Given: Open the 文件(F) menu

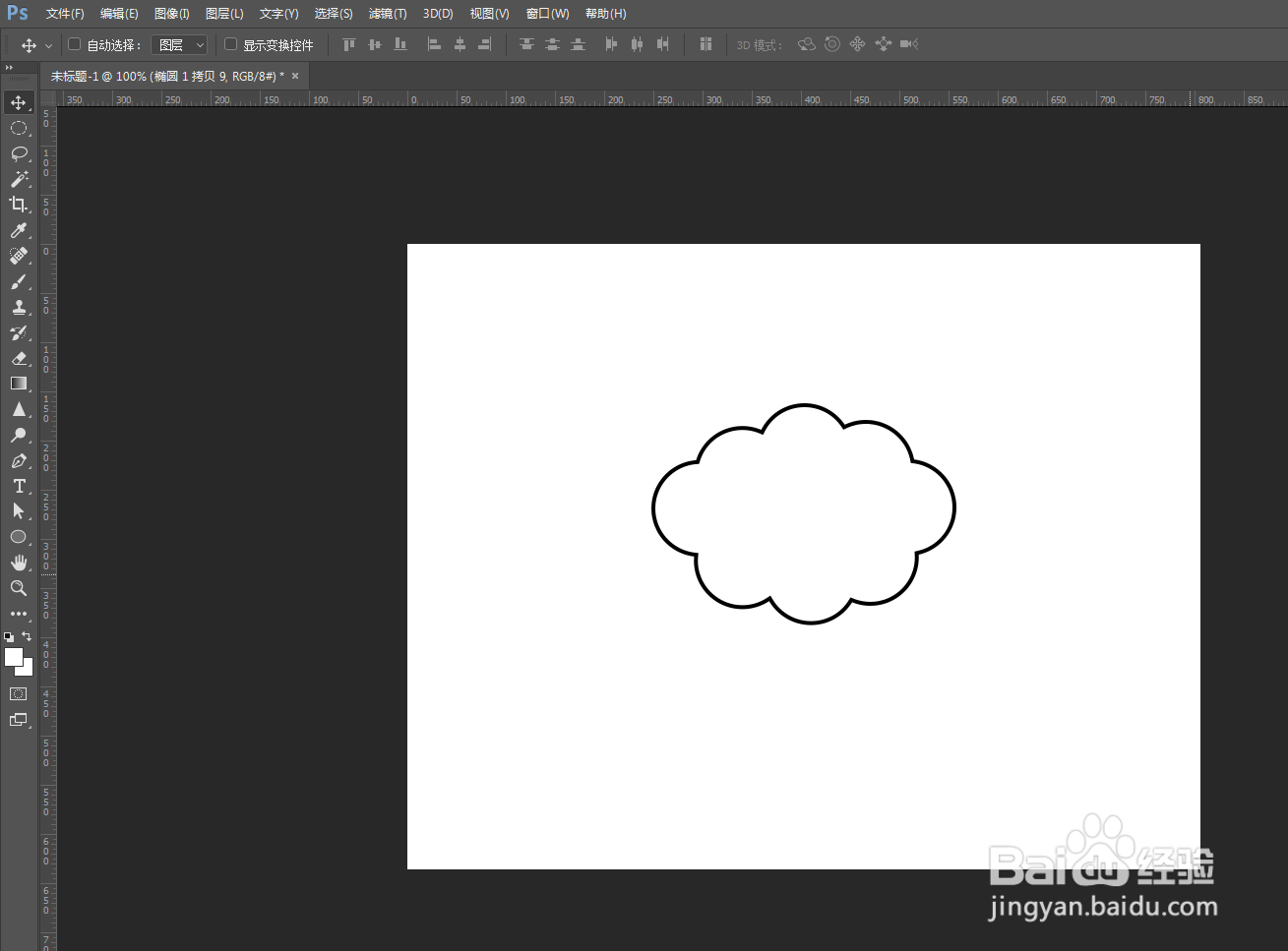Looking at the screenshot, I should [x=65, y=14].
